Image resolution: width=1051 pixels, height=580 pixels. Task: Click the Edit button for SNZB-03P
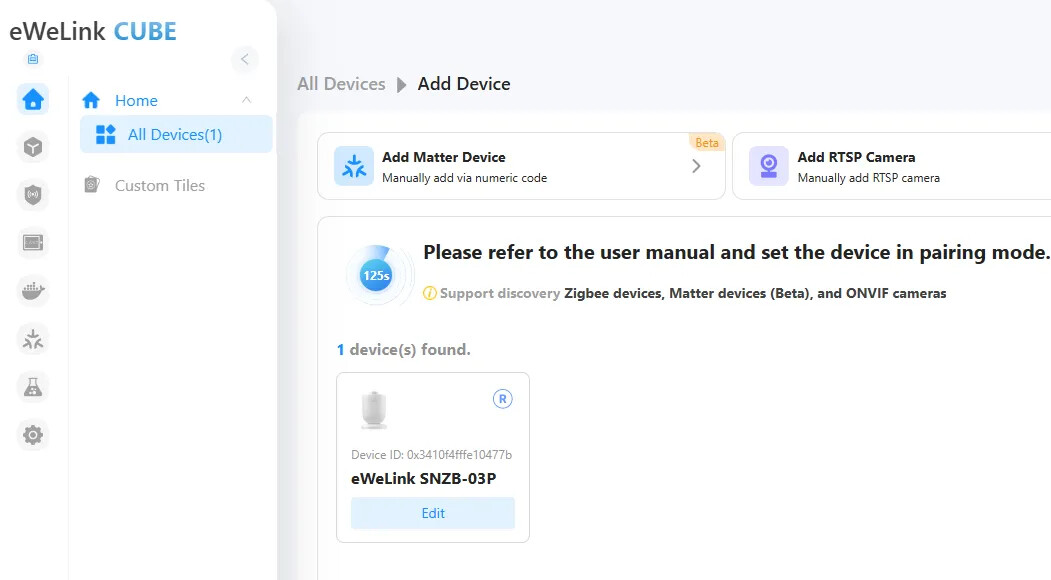tap(433, 513)
